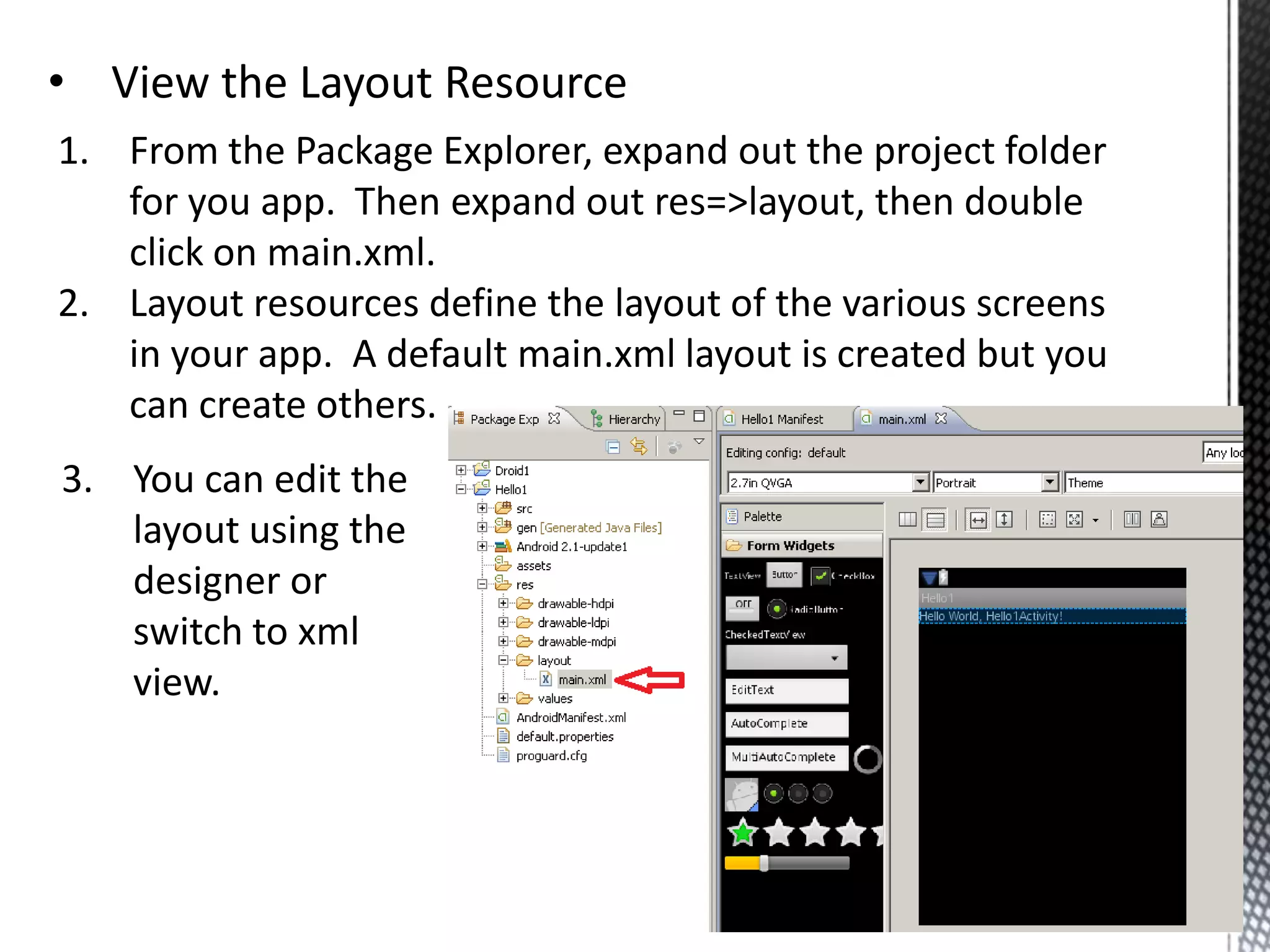Open the Portrait orientation dropdown

(1049, 482)
